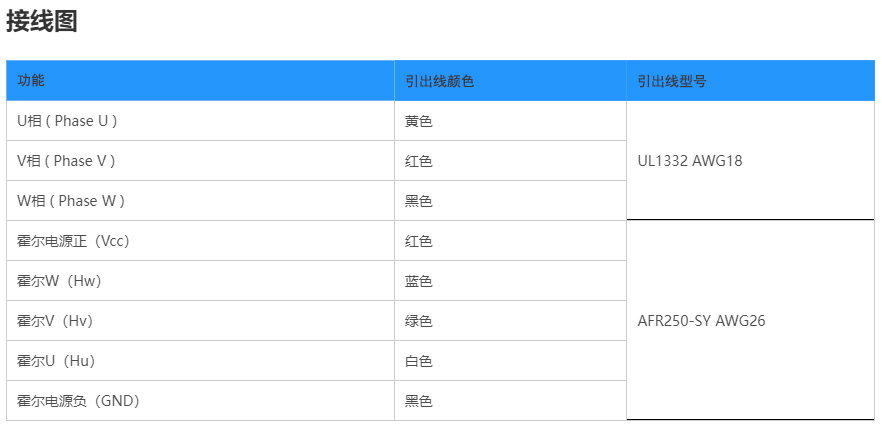This screenshot has width=882, height=432.
Task: Click the 白色 wire color cell
Action: coord(418,361)
